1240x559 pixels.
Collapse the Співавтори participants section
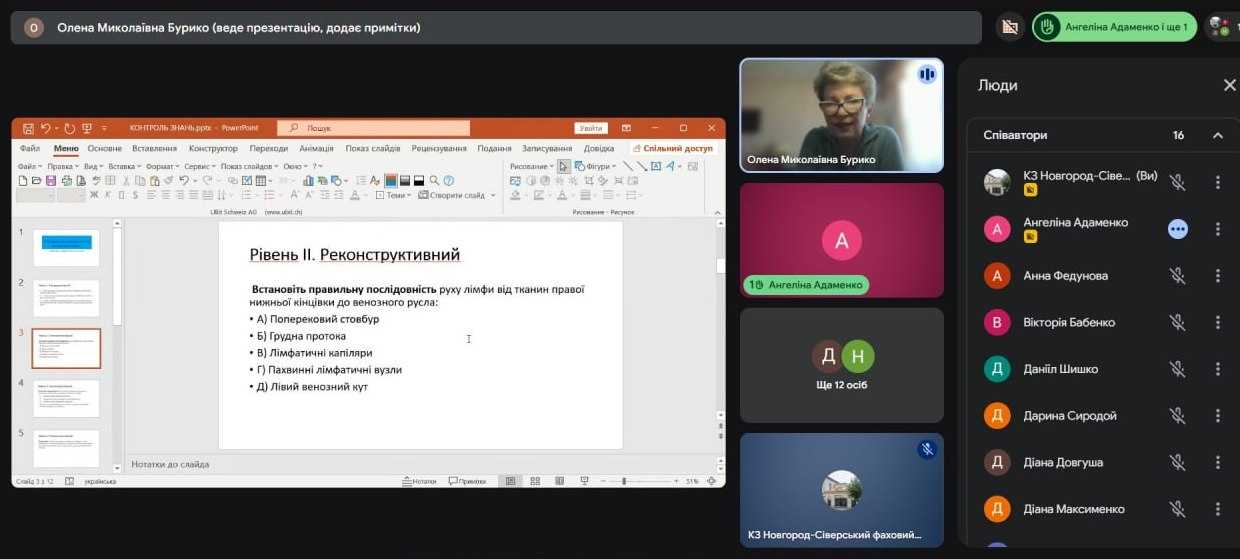point(1217,135)
